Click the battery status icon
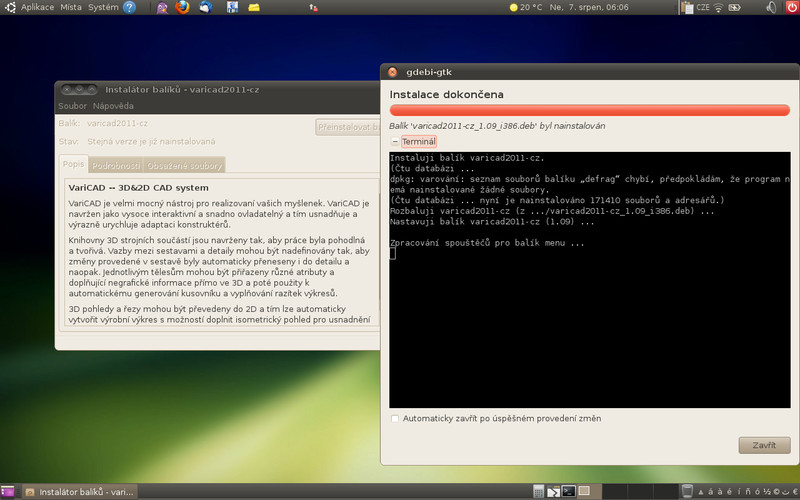This screenshot has width=800, height=500. [x=734, y=7]
